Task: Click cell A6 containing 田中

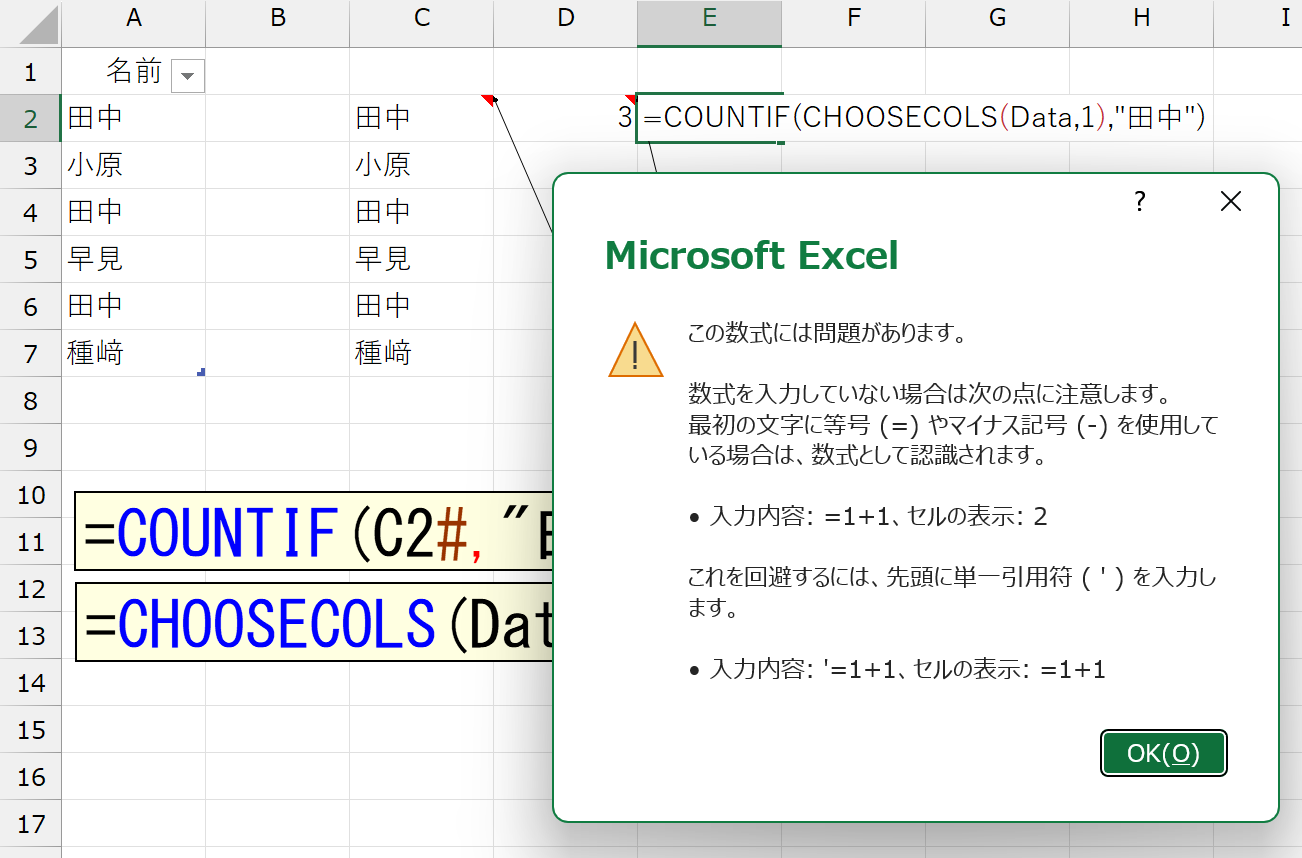Action: pyautogui.click(x=133, y=306)
